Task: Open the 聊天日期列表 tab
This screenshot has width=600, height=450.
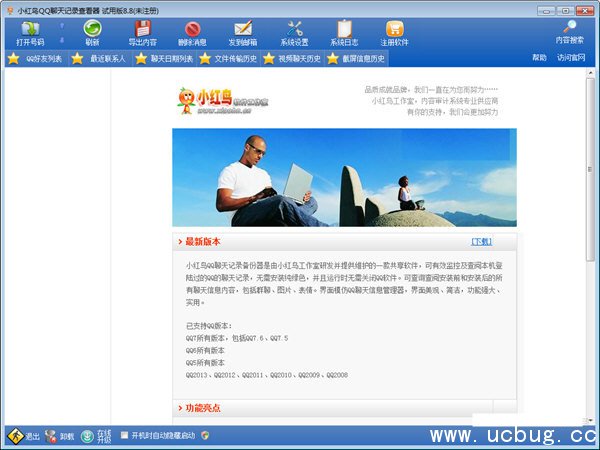Action: coord(165,59)
